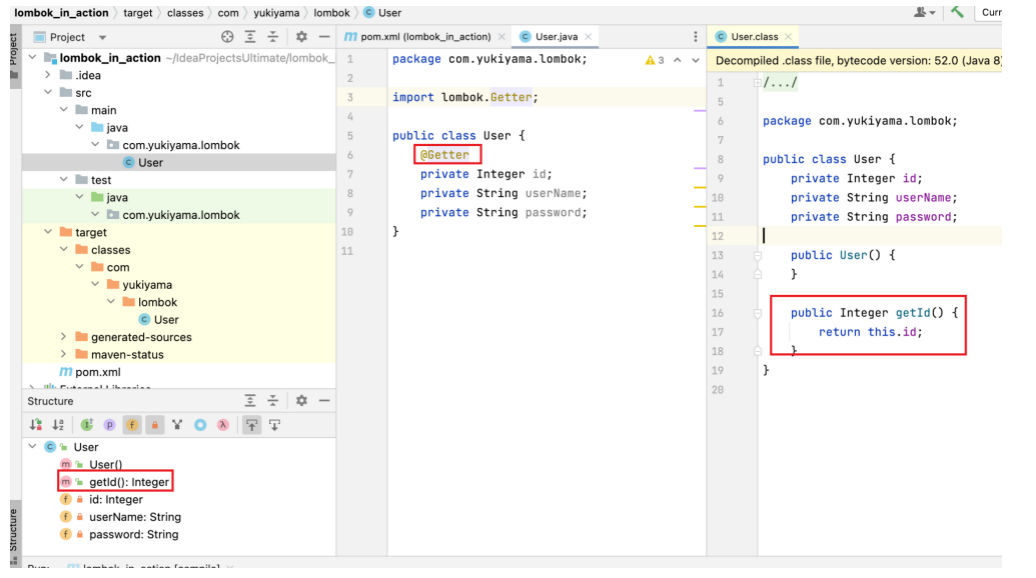Toggle Show Inherited in Structure toolbar
The width and height of the screenshot is (1036, 578).
(87, 425)
